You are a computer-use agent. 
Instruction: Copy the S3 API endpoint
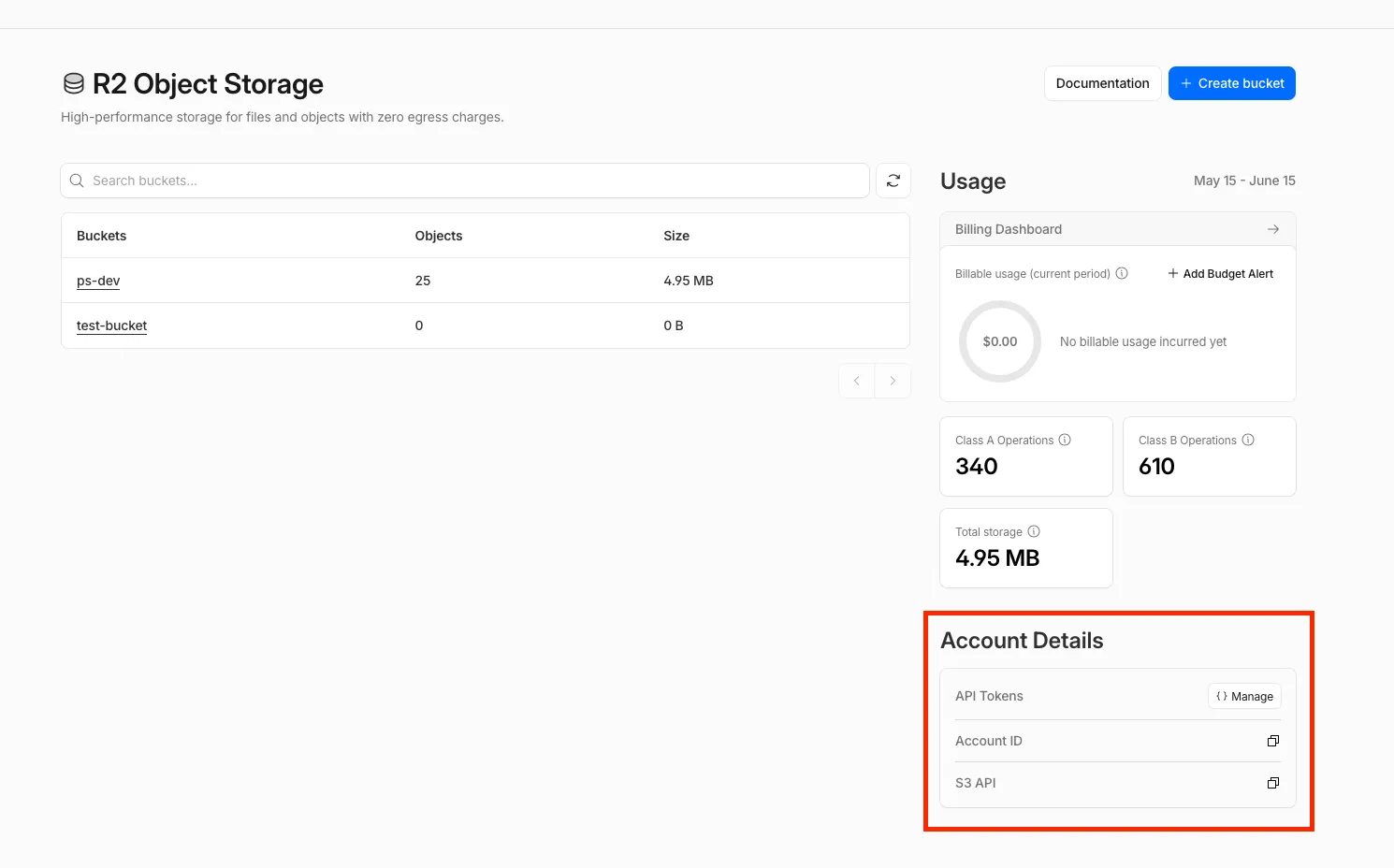click(x=1273, y=783)
